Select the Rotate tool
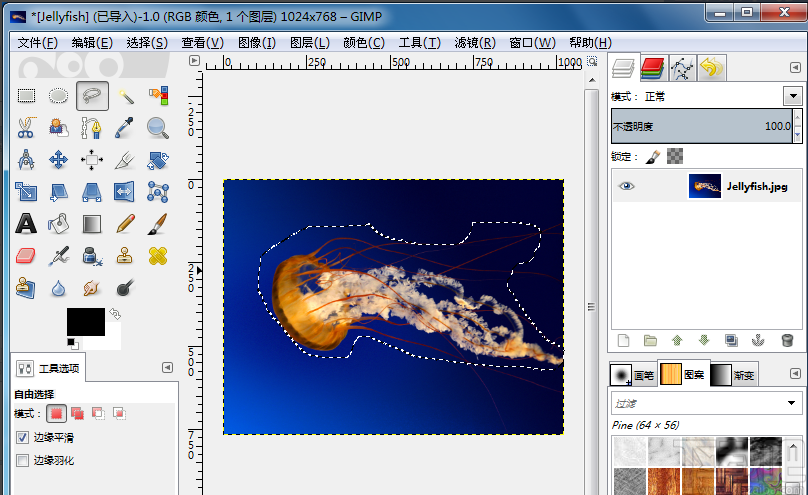The image size is (808, 495). [x=158, y=160]
